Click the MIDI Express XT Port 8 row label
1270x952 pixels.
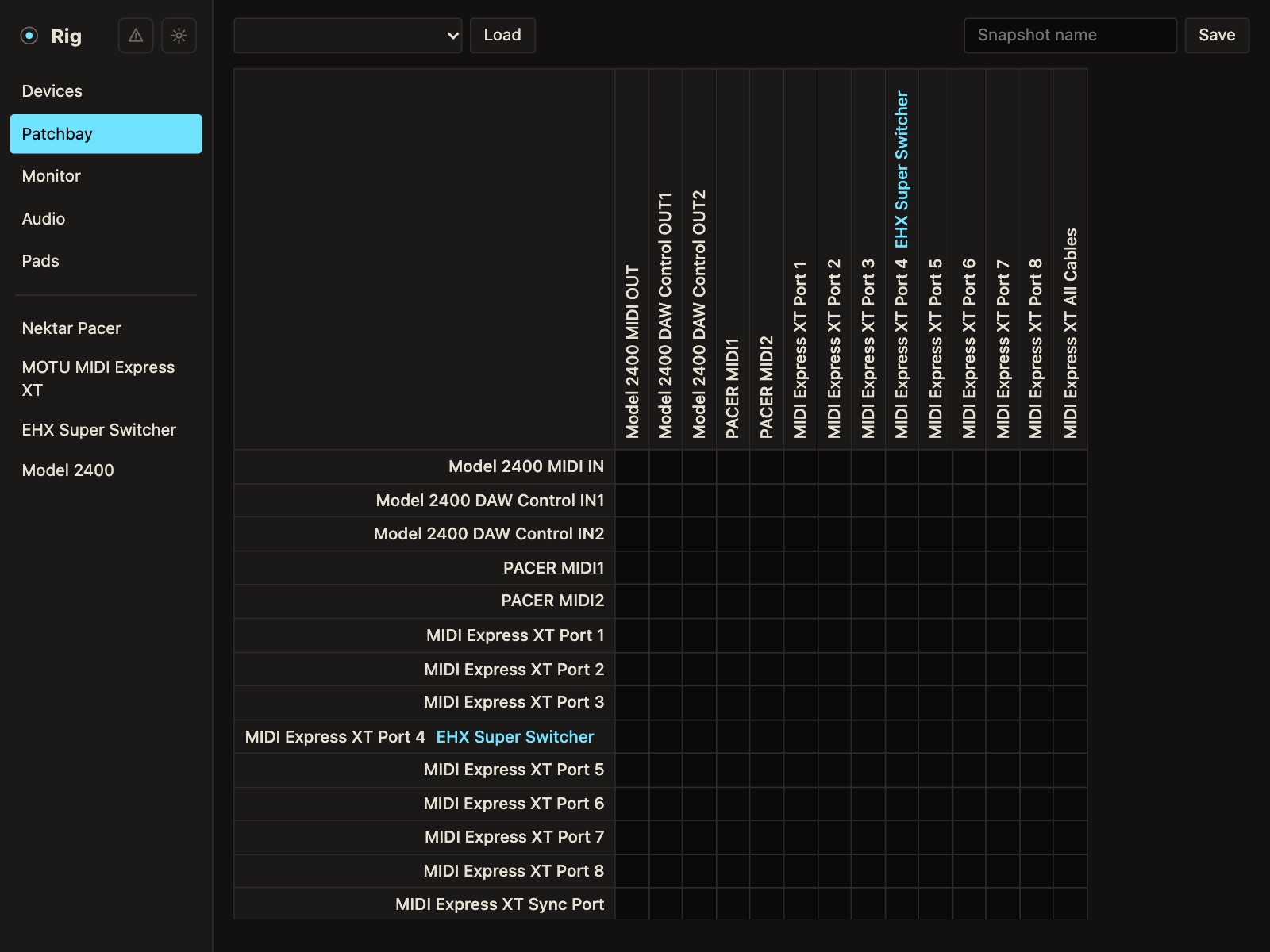[x=514, y=871]
